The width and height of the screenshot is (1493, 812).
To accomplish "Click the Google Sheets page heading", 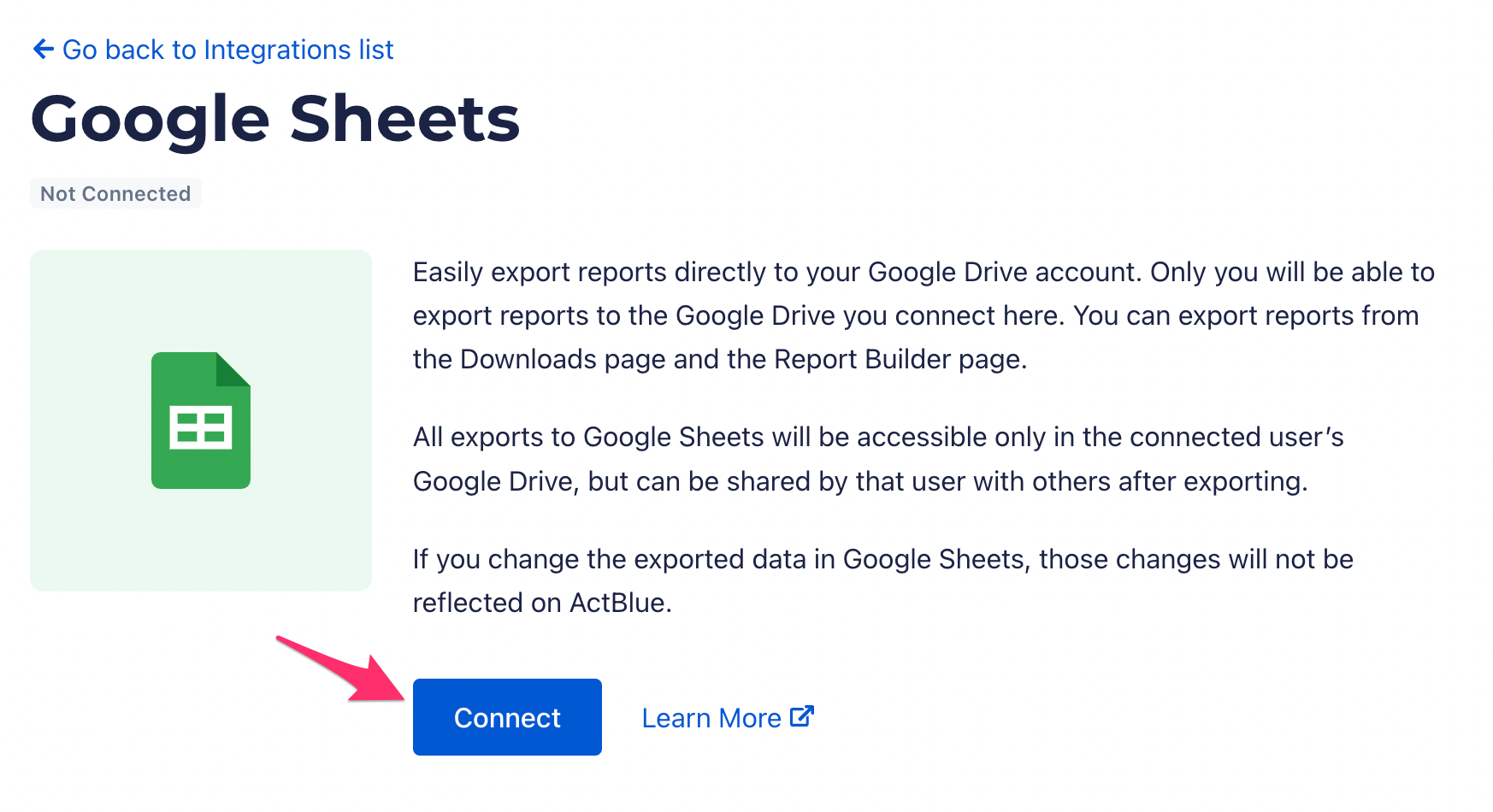I will coord(274,119).
